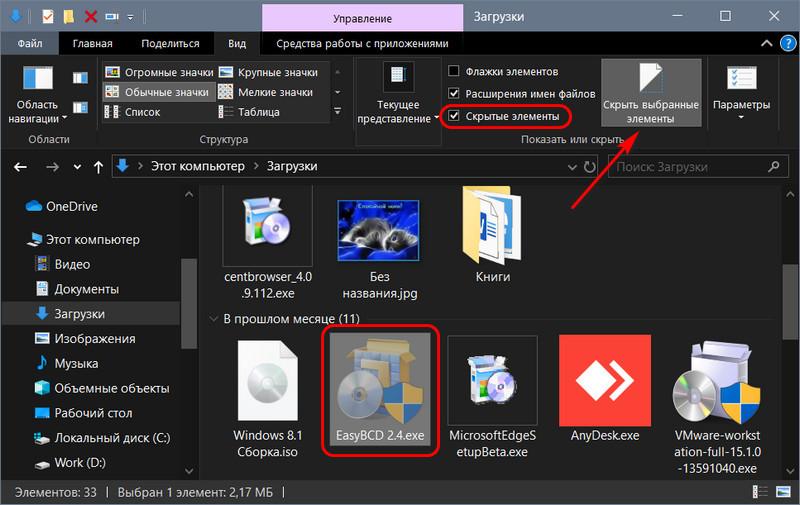This screenshot has width=800, height=505.
Task: Open the Файл menu
Action: click(30, 43)
